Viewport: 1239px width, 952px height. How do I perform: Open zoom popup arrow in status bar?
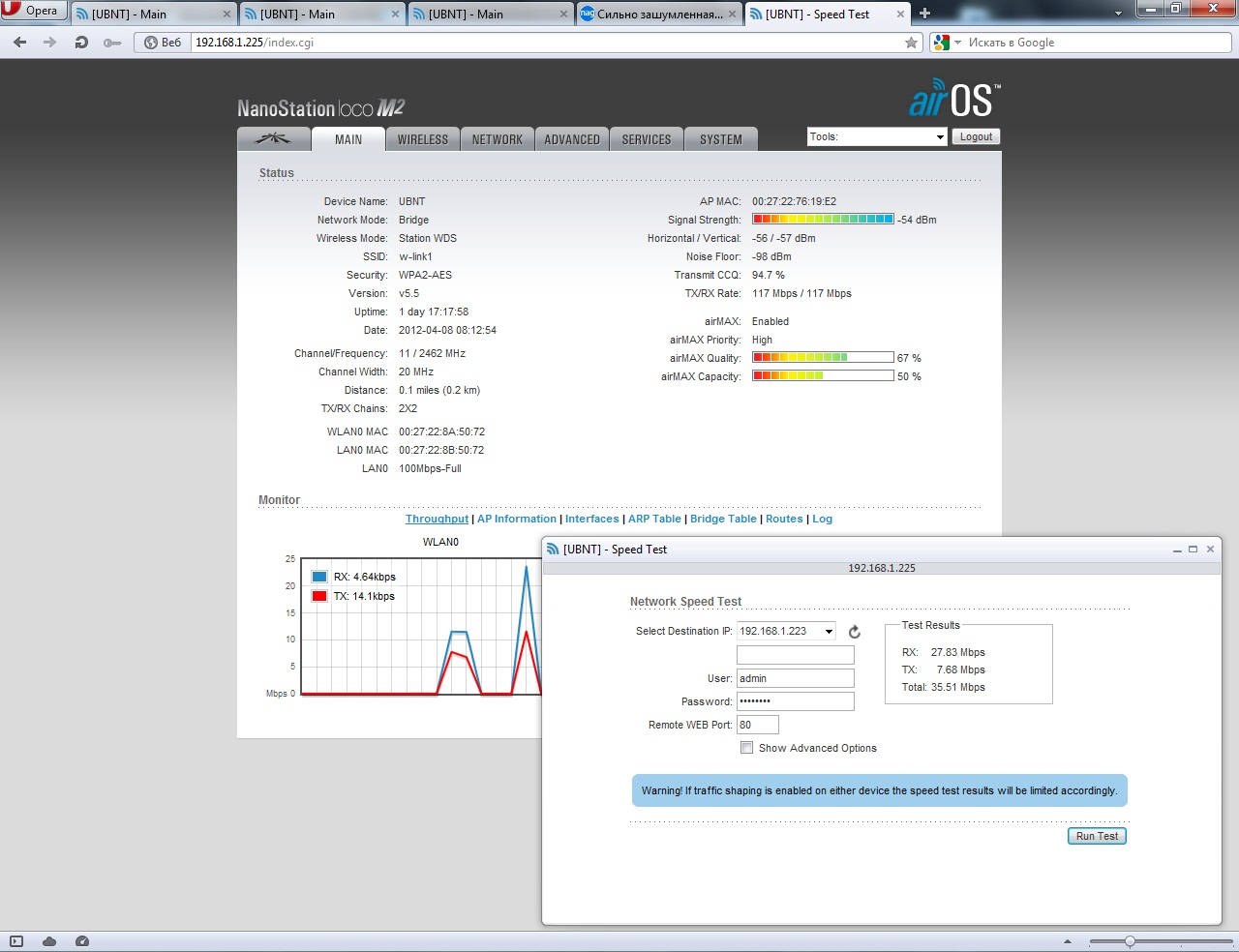point(1068,941)
